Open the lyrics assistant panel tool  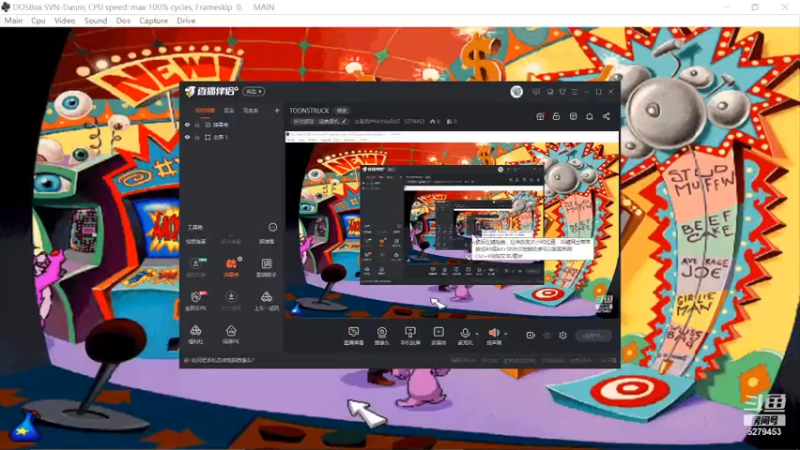266,267
